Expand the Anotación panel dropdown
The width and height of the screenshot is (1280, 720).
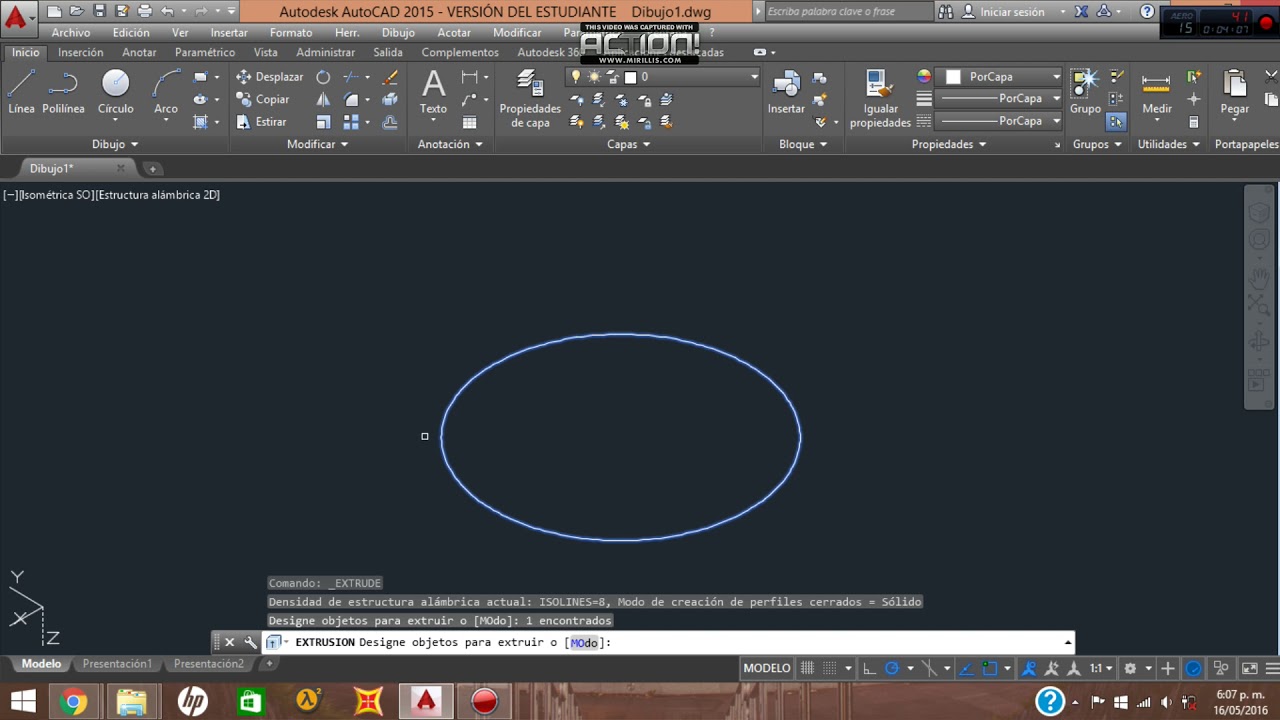[x=450, y=144]
